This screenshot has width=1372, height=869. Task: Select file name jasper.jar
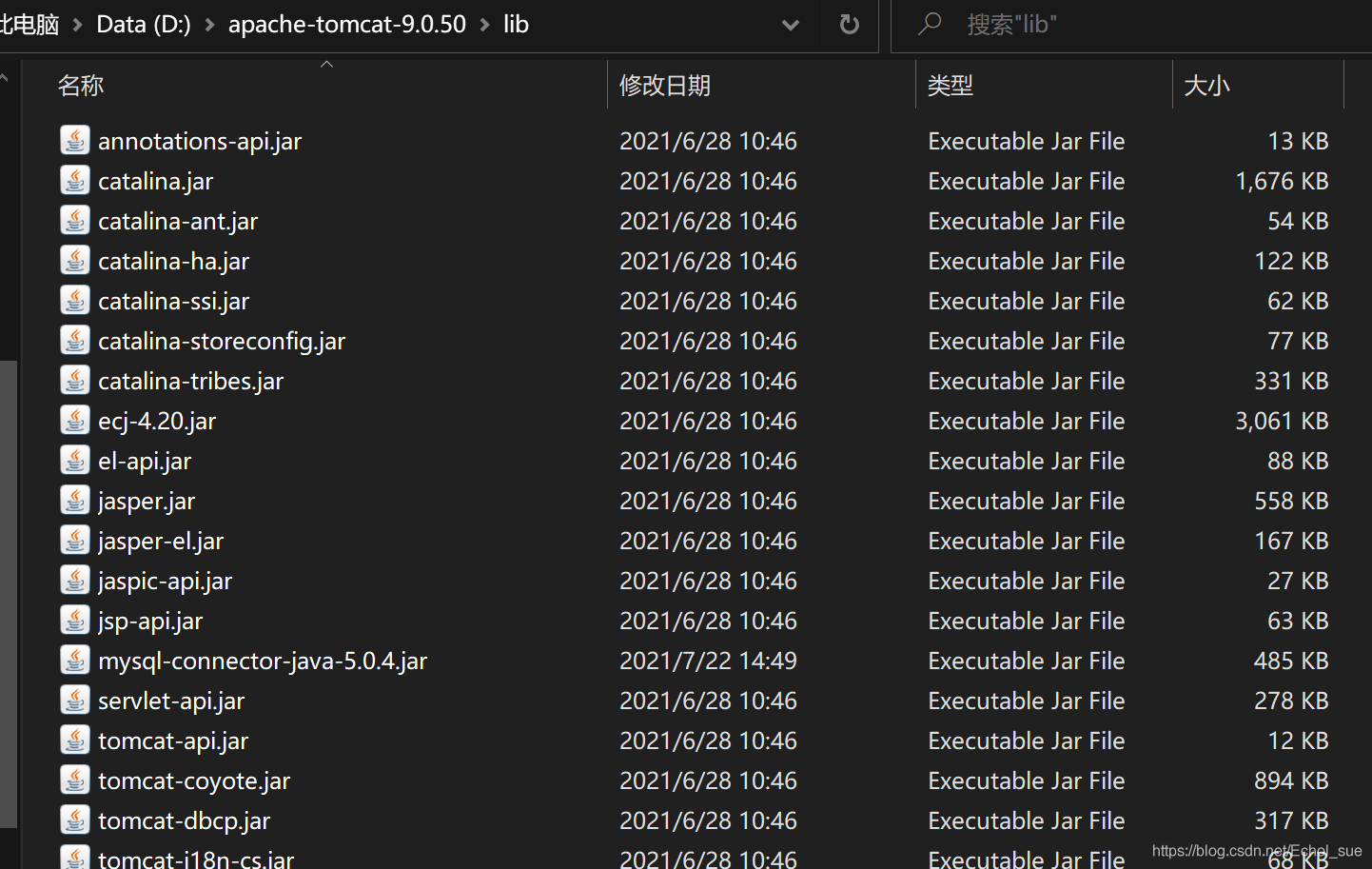(147, 501)
